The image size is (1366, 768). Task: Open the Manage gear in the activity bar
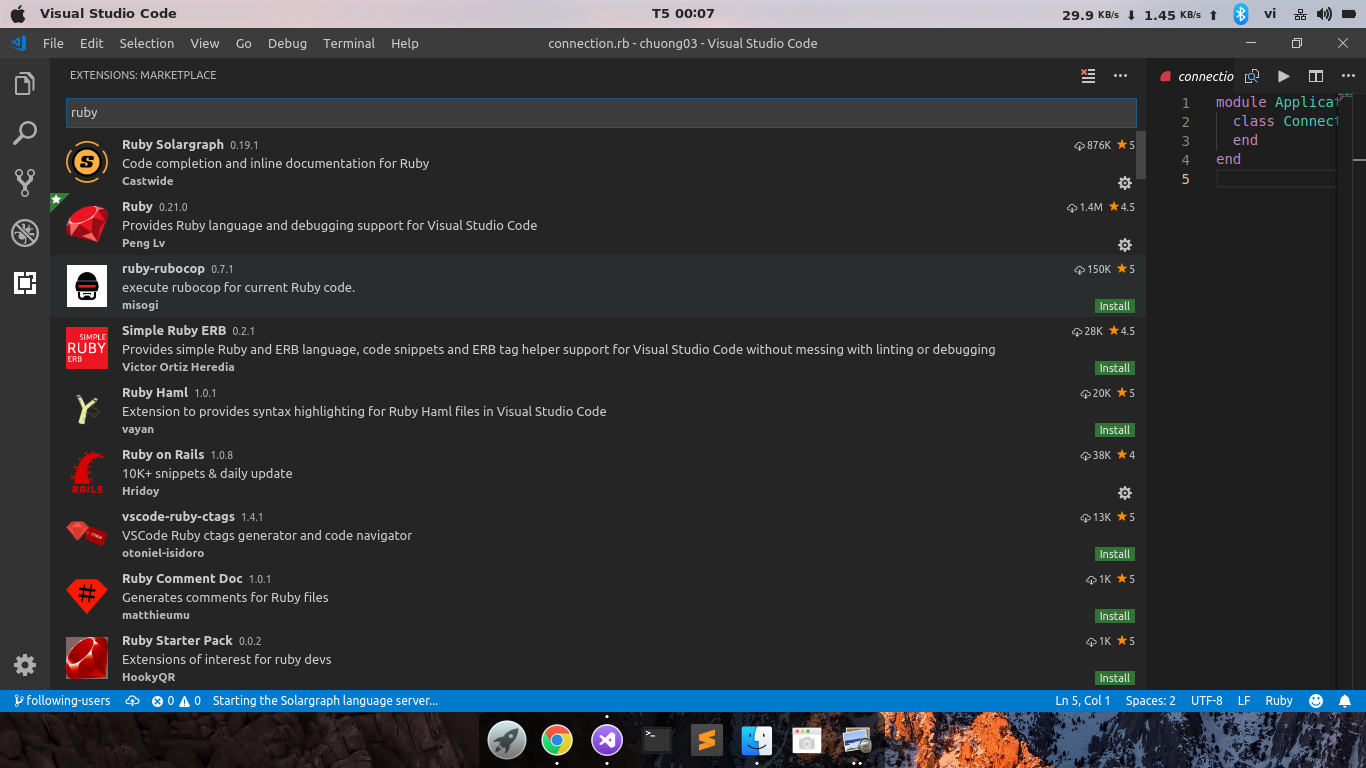(25, 665)
